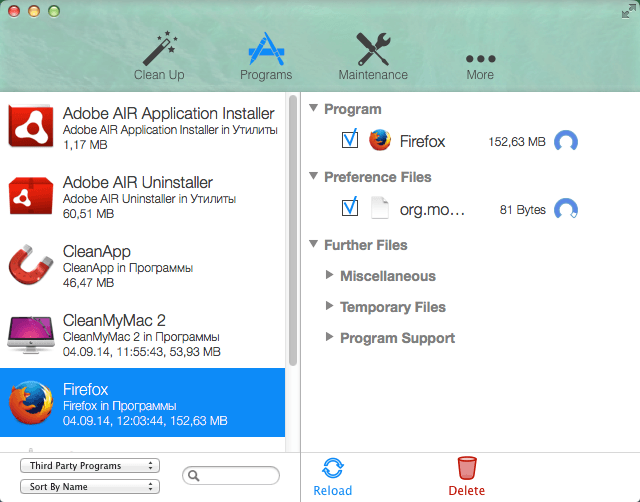Open the Third Party Programs dropdown

[x=90, y=466]
